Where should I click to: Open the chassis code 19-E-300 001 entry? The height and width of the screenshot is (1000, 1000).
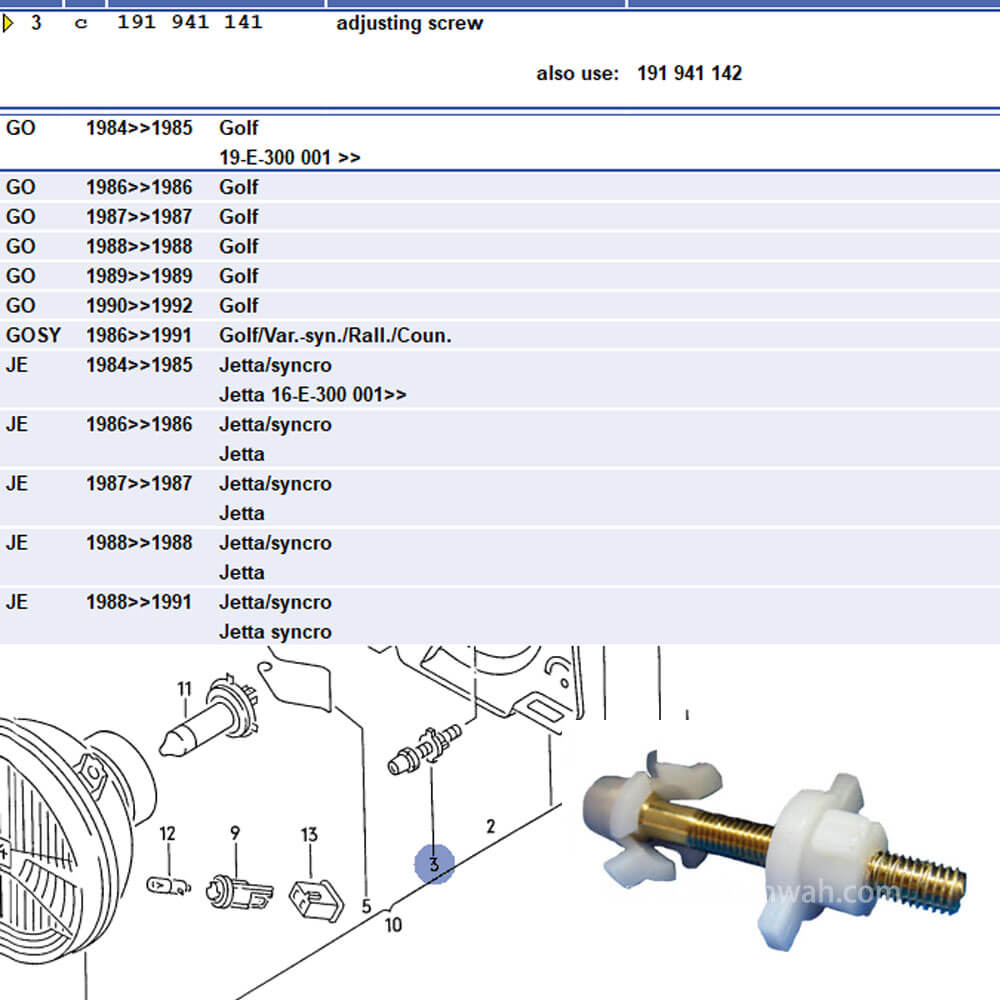pyautogui.click(x=290, y=157)
